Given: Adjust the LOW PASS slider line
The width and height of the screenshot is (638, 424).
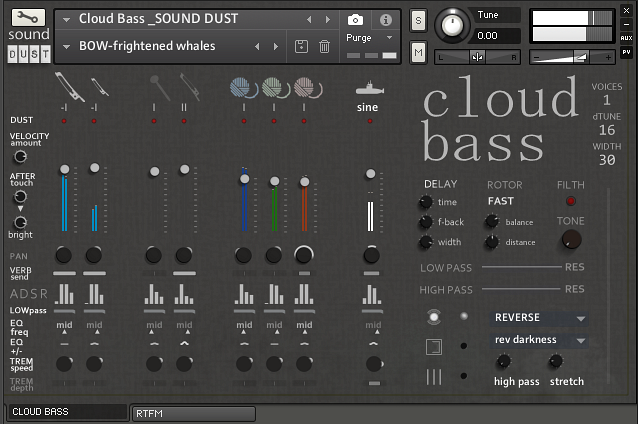Looking at the screenshot, I should 521,267.
